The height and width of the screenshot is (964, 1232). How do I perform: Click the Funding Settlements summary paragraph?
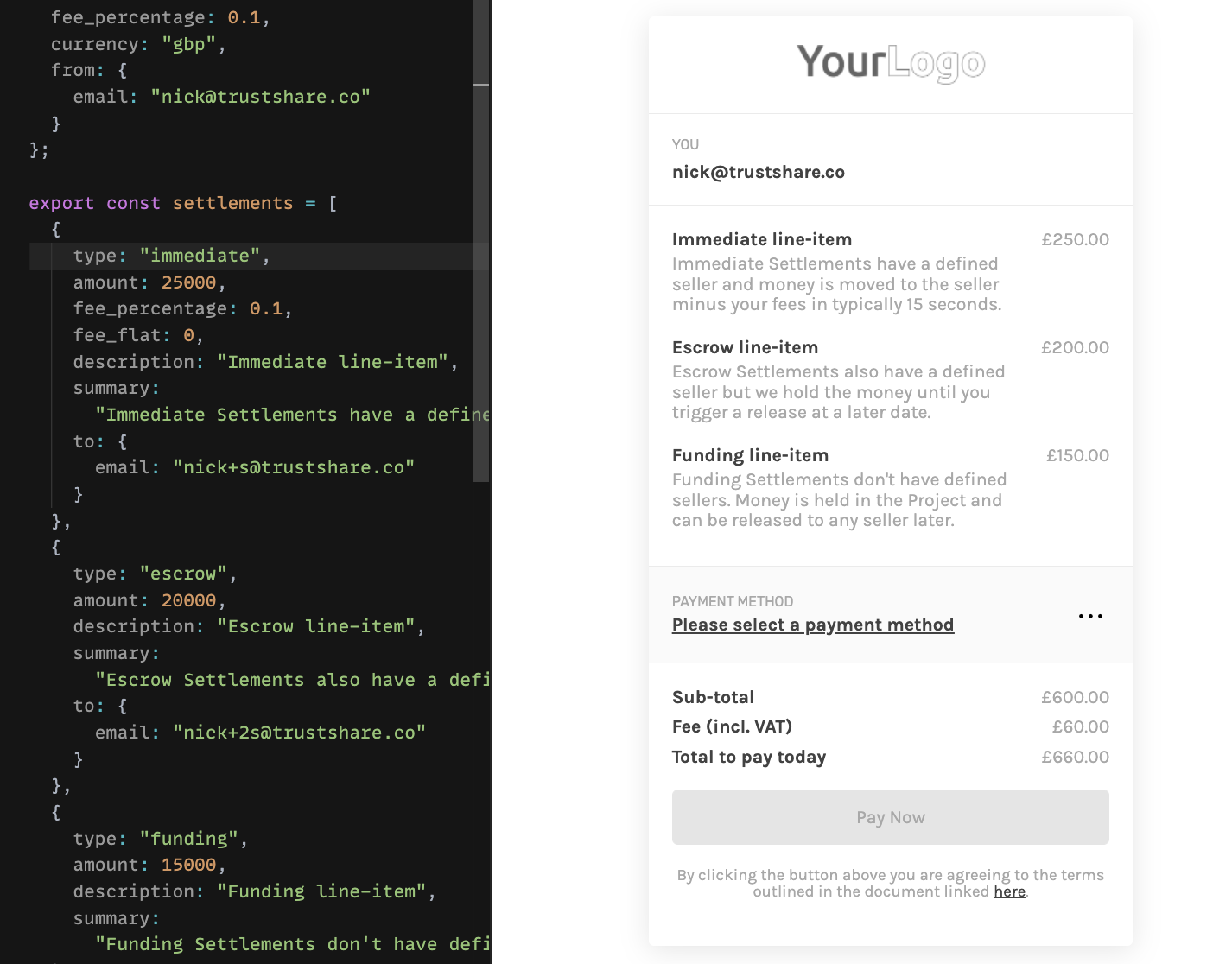[x=840, y=500]
